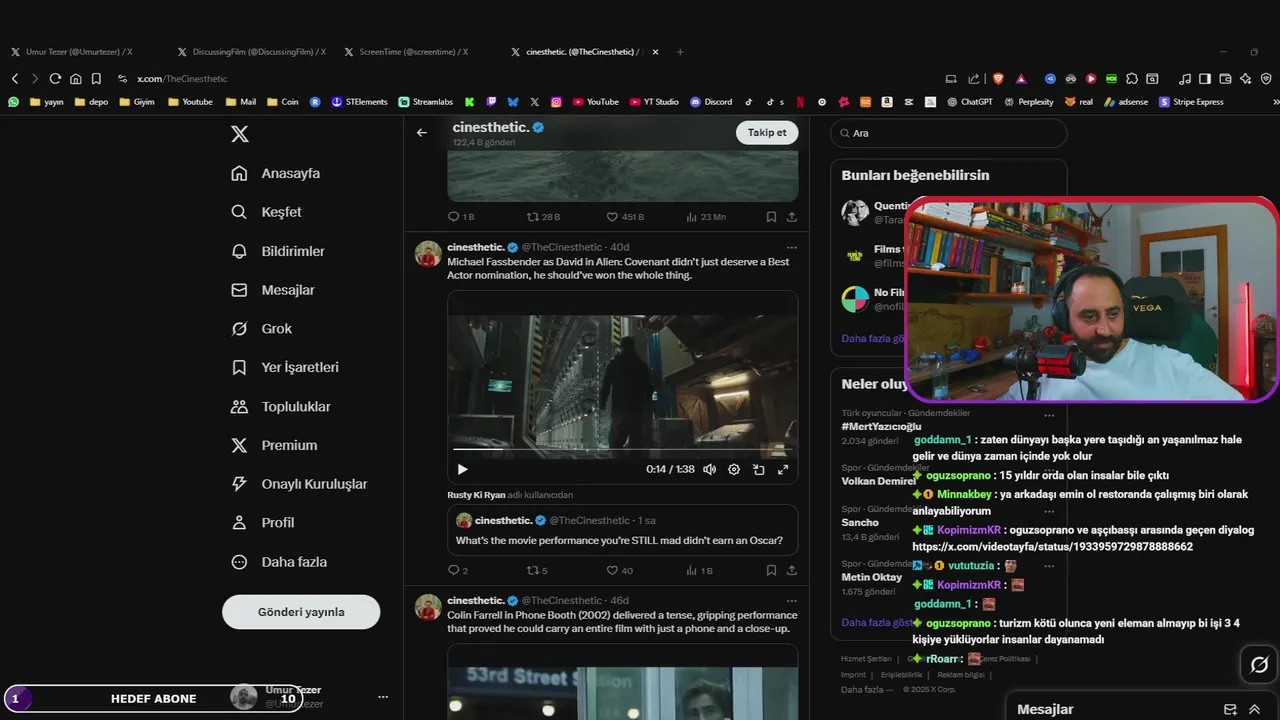Open Keşfet explore in sidebar

pos(266,212)
